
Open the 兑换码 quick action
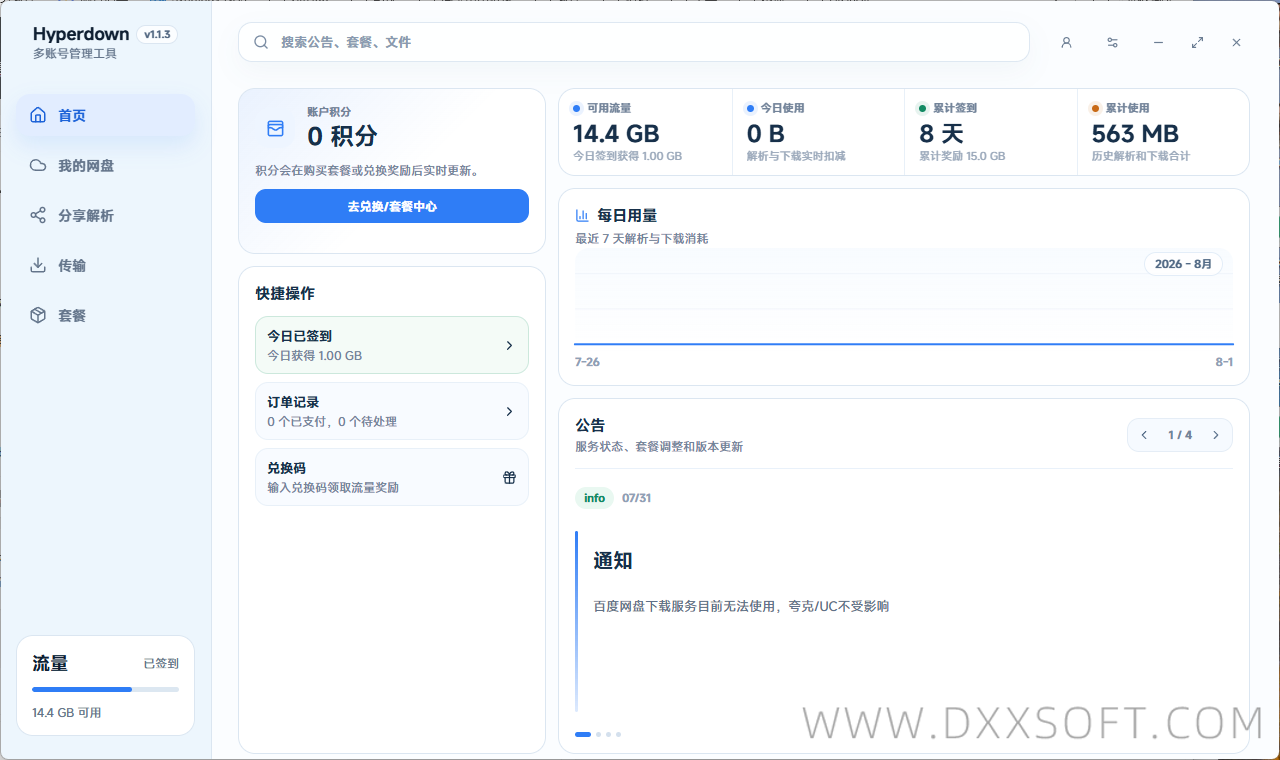click(x=392, y=477)
